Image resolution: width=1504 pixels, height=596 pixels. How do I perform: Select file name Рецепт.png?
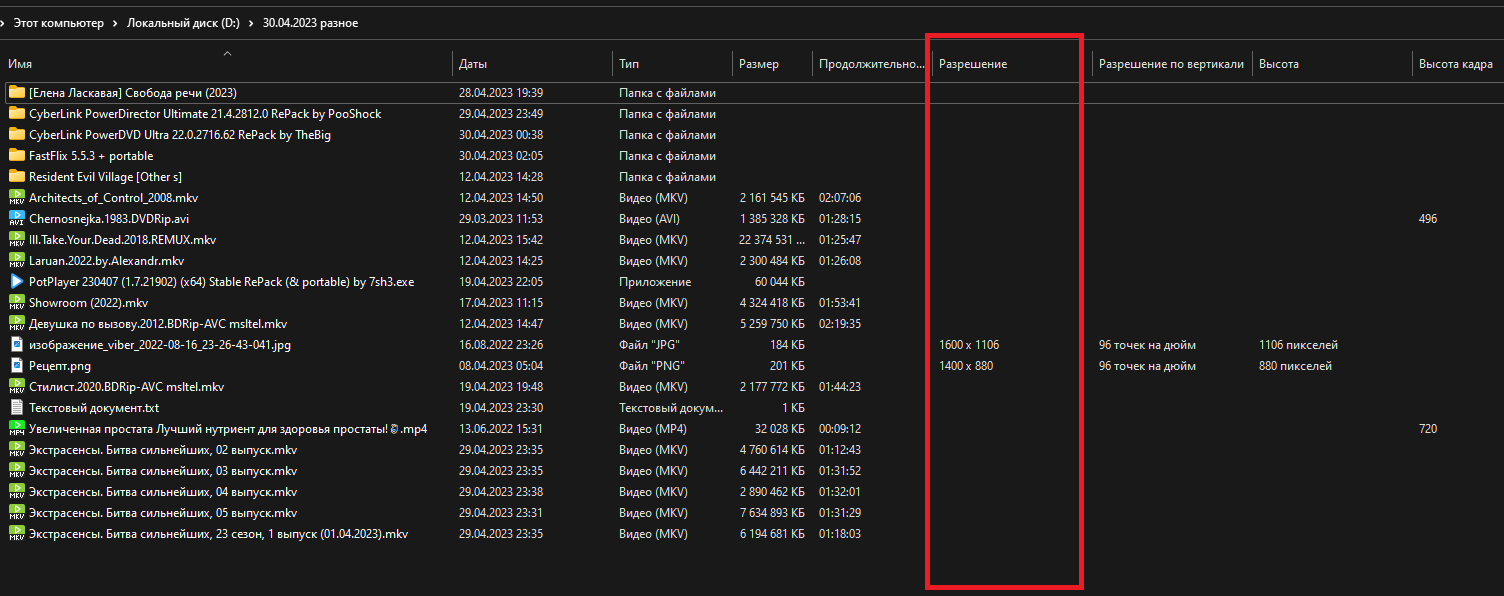tap(60, 365)
